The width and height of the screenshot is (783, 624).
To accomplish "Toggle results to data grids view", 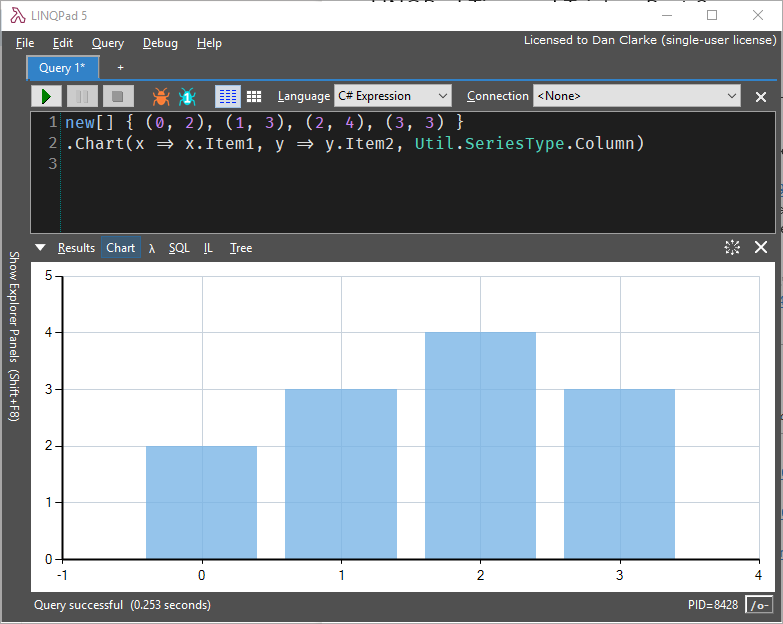I will pos(254,96).
